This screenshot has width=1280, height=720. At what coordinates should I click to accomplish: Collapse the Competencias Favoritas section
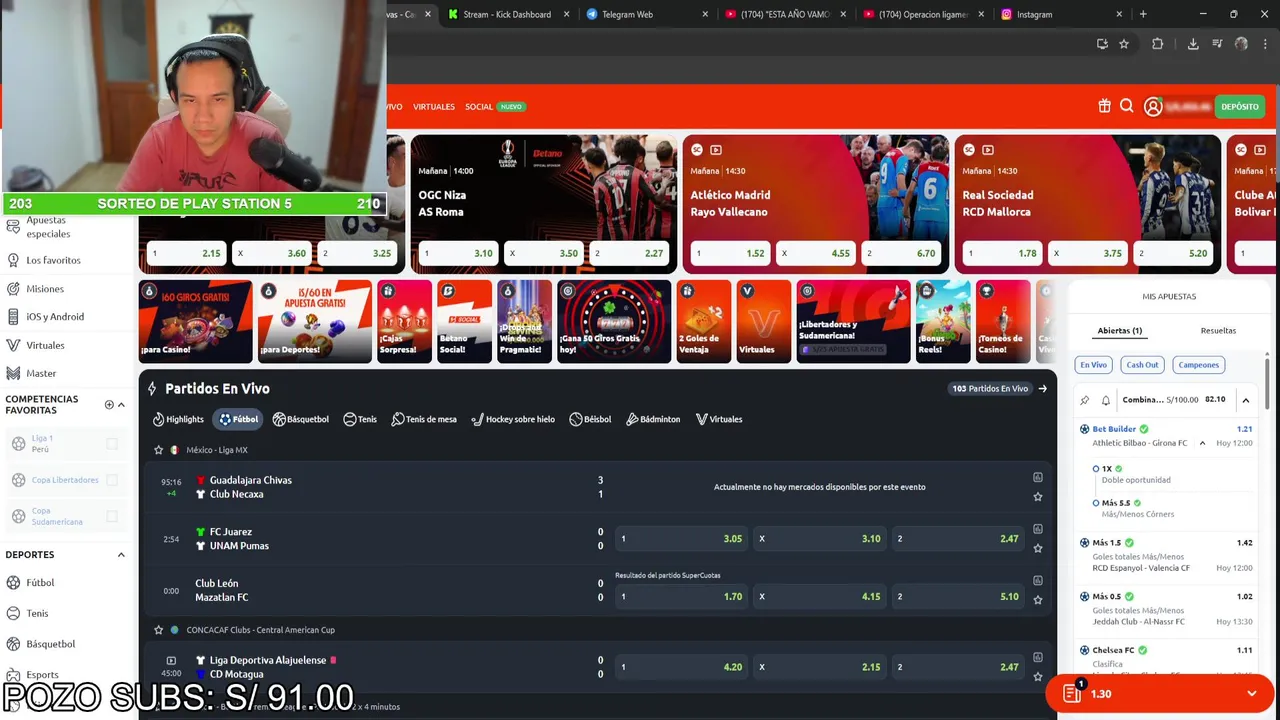122,405
